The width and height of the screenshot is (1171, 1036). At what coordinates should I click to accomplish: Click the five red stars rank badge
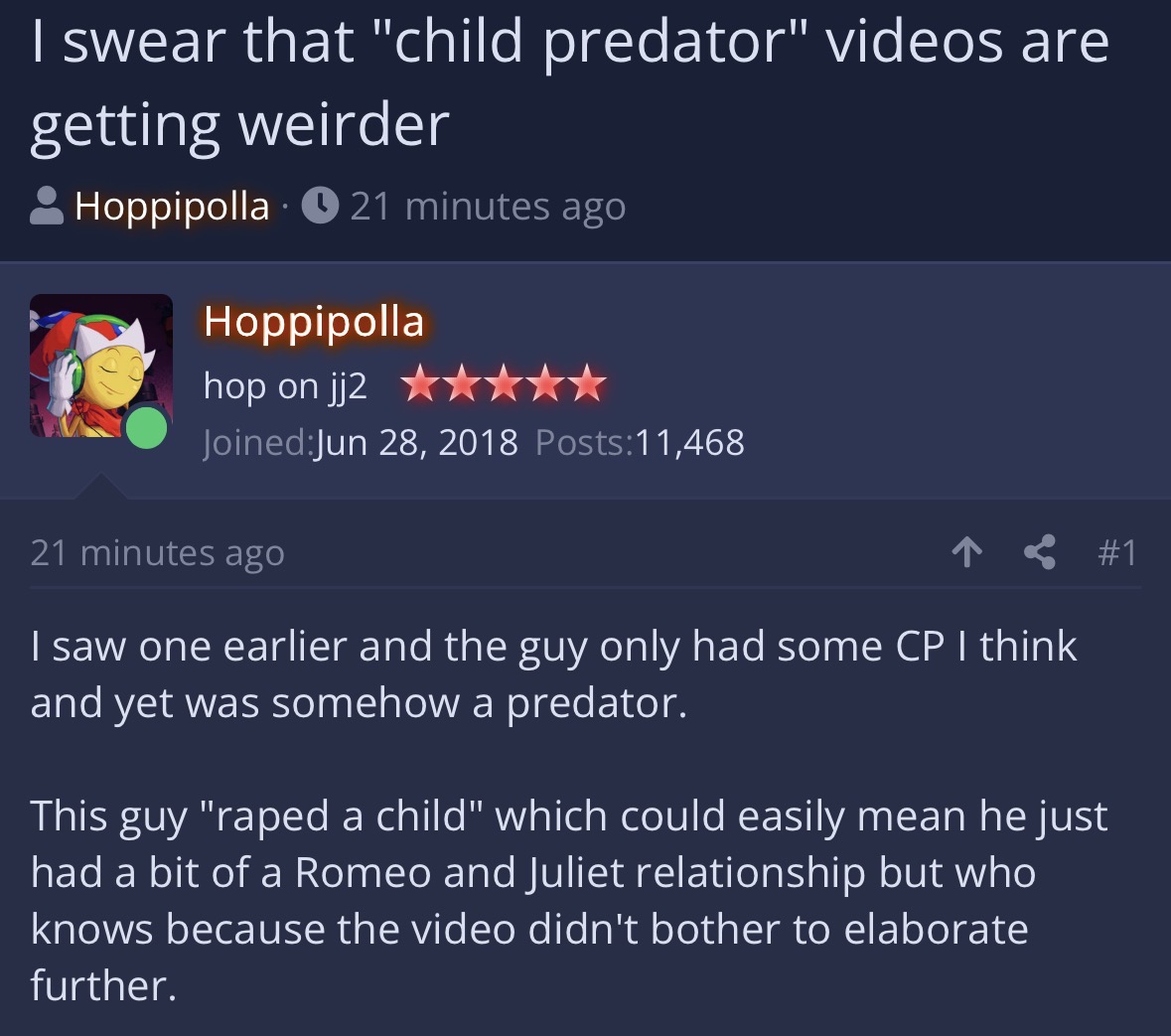[x=505, y=384]
